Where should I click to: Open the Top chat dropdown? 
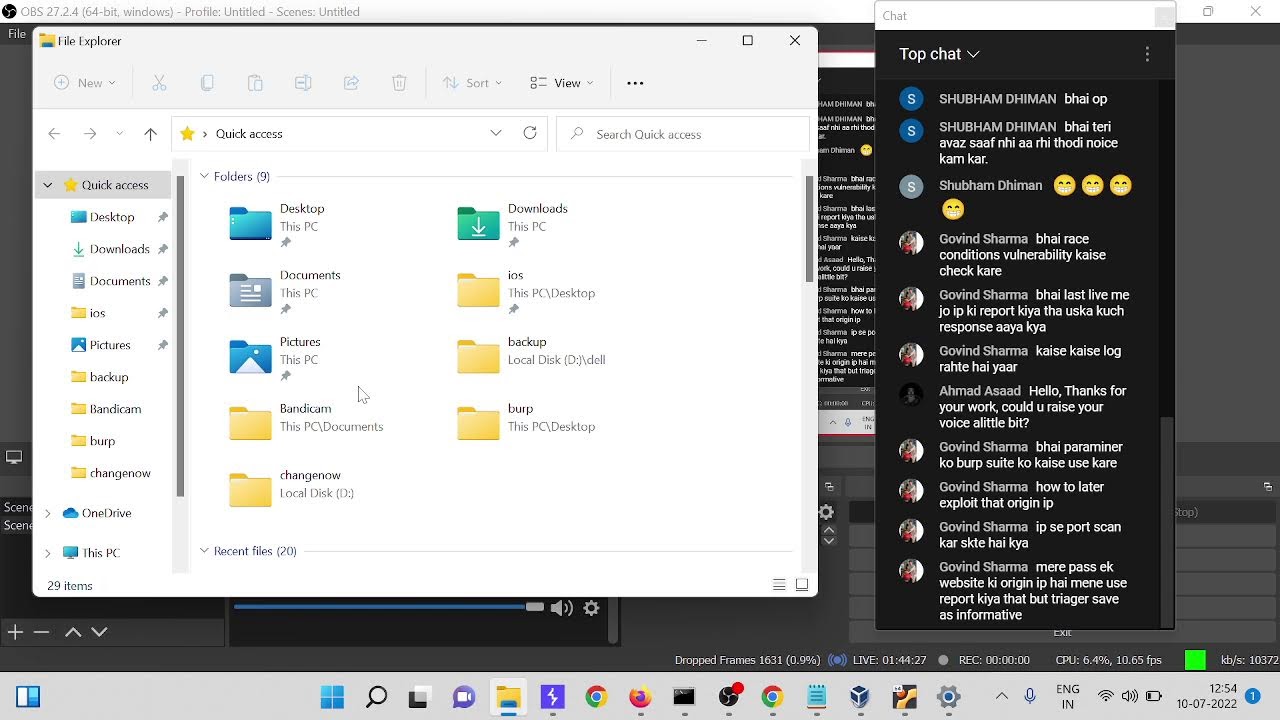pos(939,54)
